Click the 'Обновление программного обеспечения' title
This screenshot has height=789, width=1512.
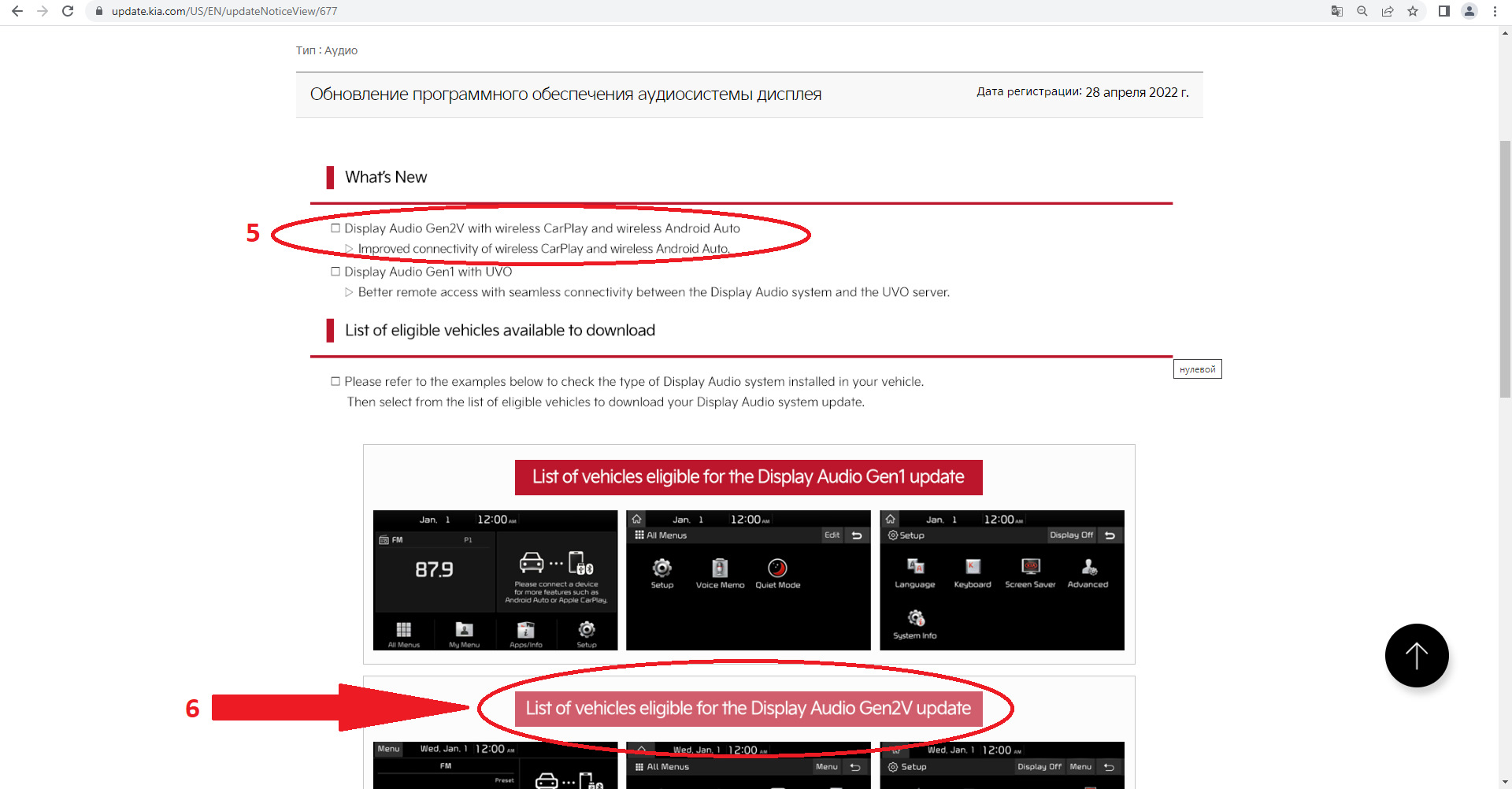click(x=565, y=94)
